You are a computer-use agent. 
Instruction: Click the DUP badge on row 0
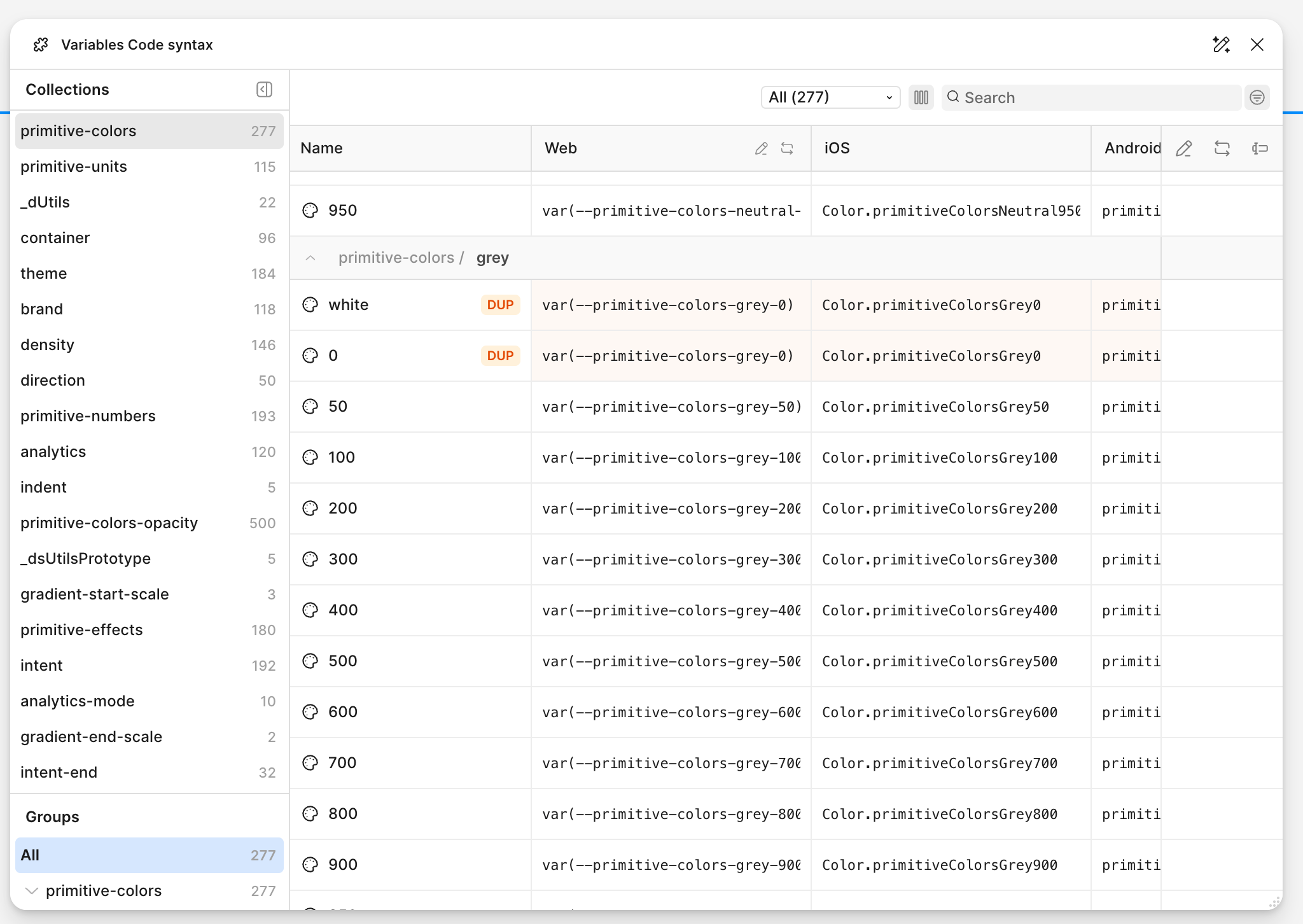click(500, 356)
